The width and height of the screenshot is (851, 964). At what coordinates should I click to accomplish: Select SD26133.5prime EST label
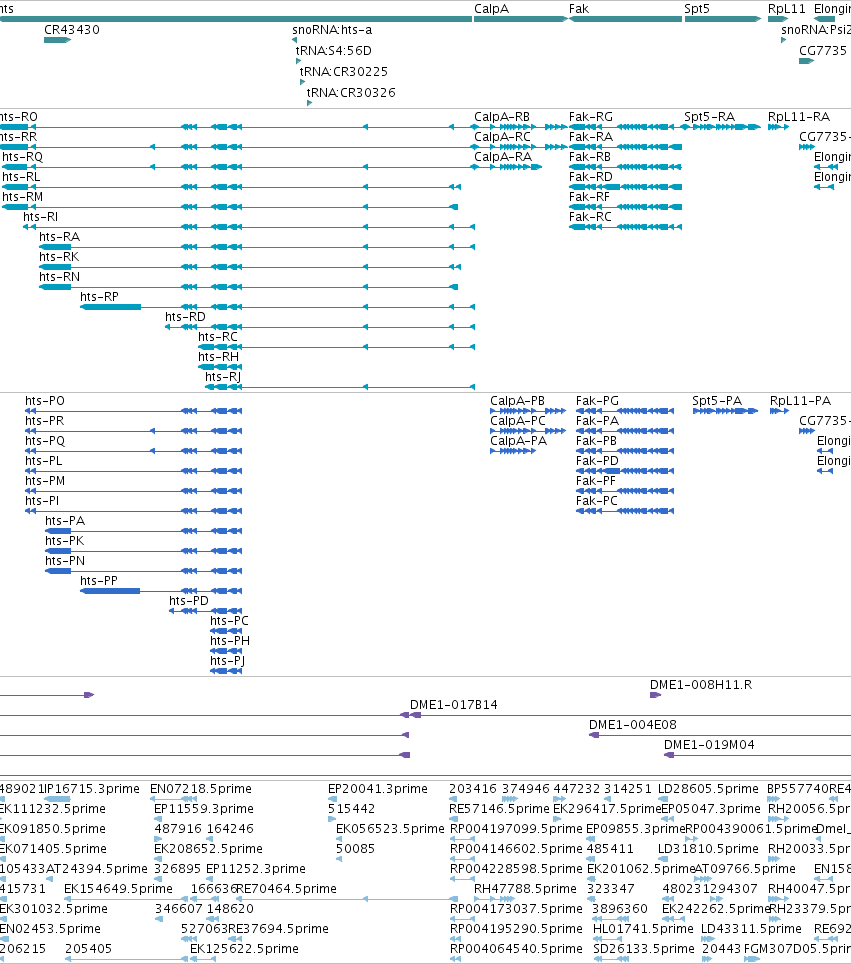(643, 949)
